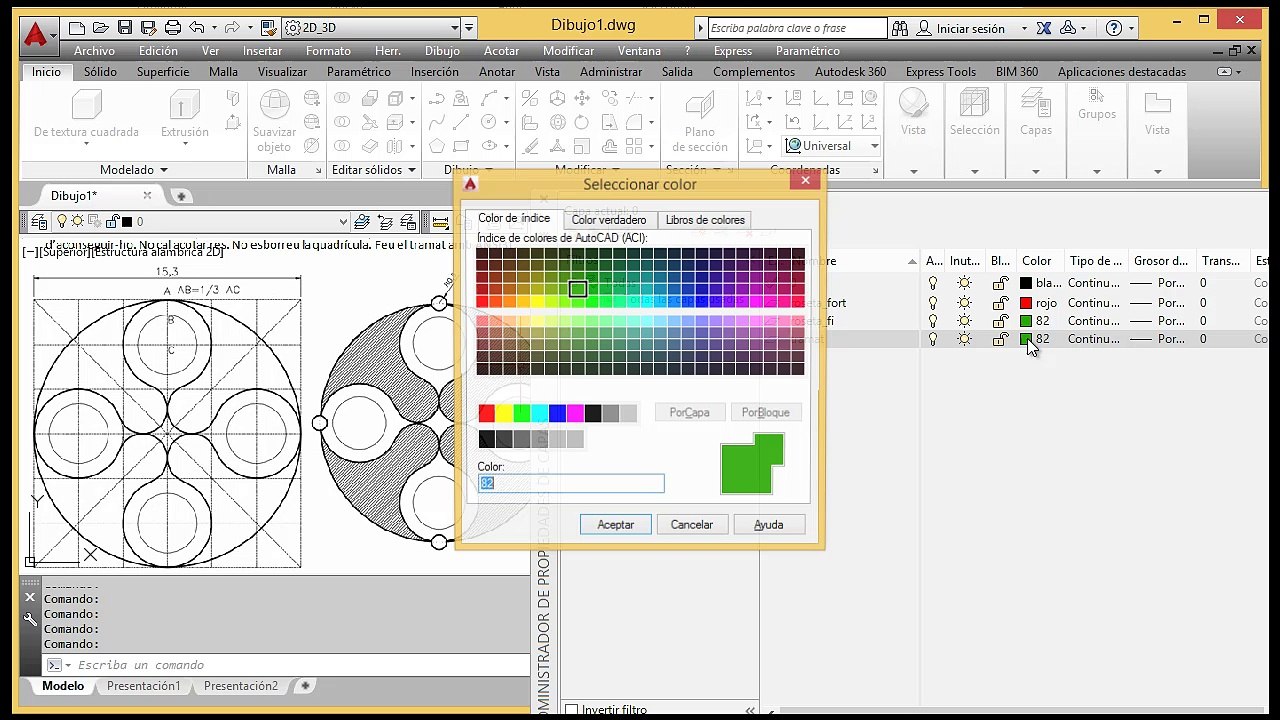The width and height of the screenshot is (1280, 720).
Task: Click the new layout tab plus icon
Action: click(x=305, y=686)
